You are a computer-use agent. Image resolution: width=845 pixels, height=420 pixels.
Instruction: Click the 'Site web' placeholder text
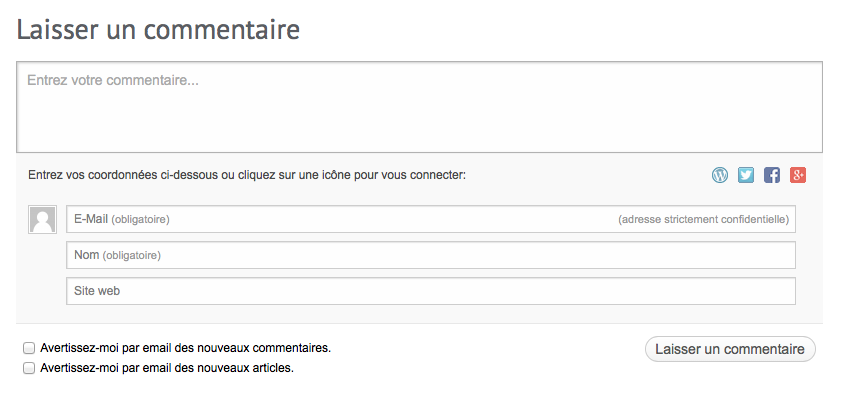pos(97,291)
